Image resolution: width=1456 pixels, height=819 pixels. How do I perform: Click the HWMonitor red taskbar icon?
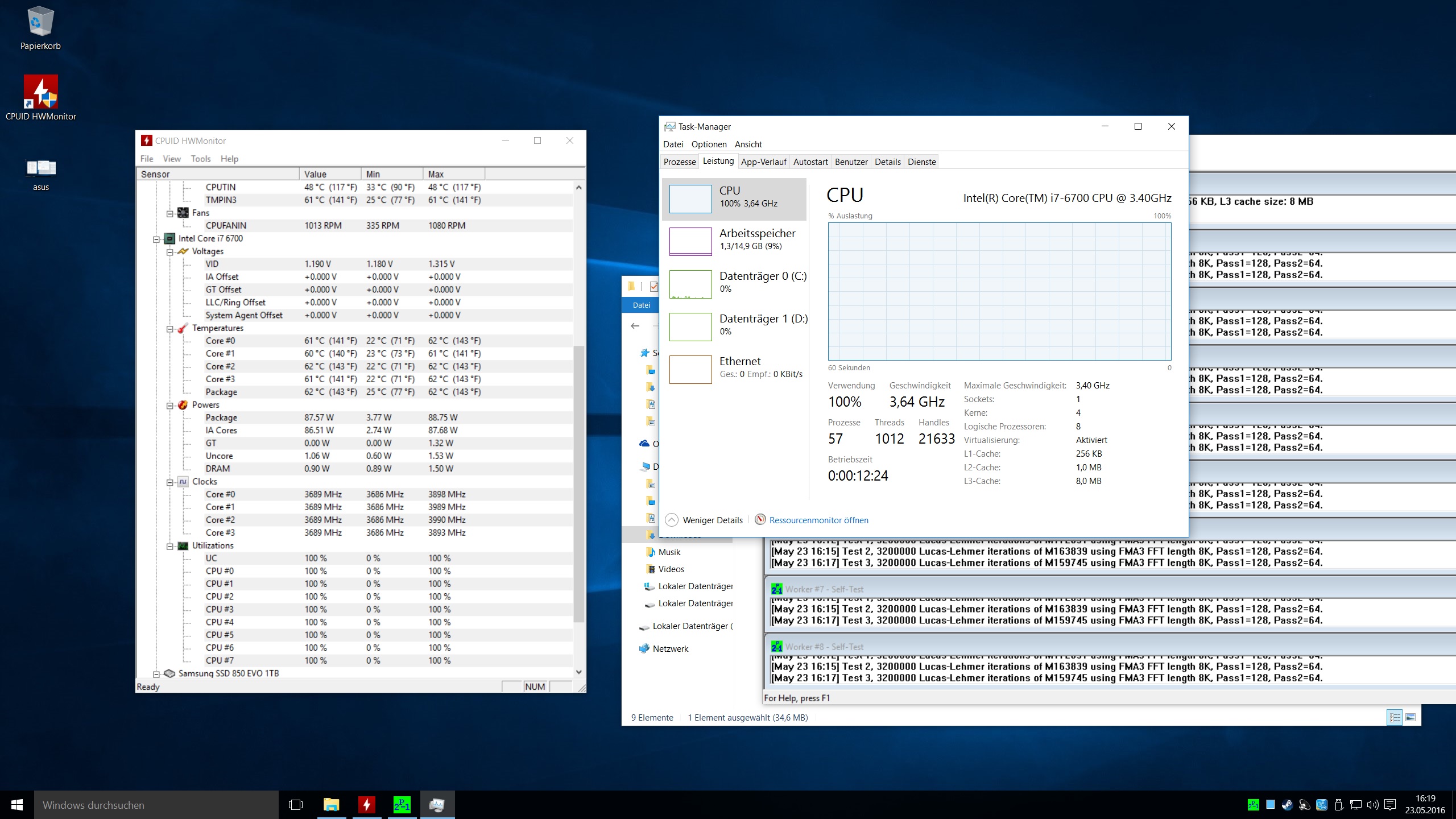[367, 805]
